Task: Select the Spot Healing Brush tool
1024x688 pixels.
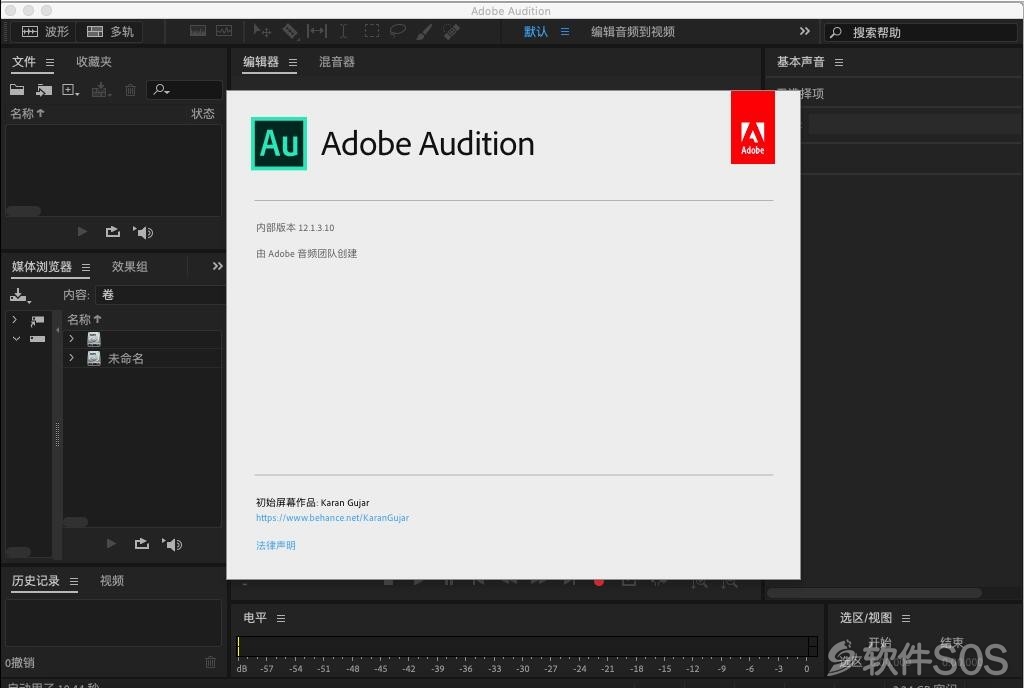Action: pos(451,31)
